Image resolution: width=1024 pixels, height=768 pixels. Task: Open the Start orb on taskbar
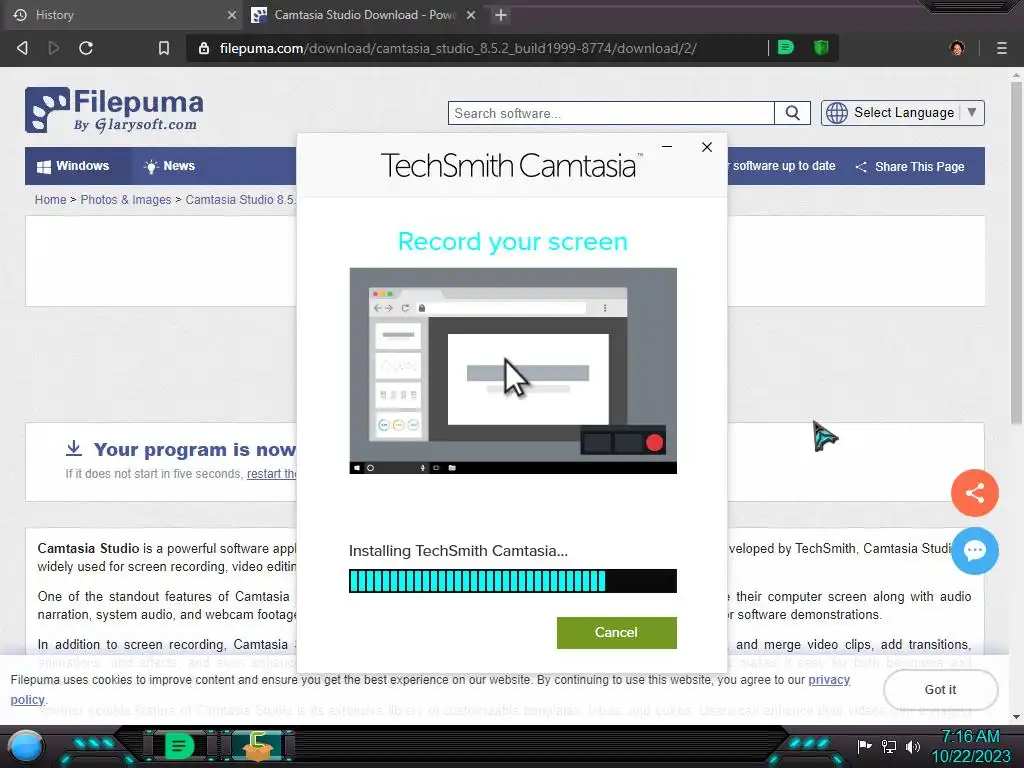click(25, 748)
